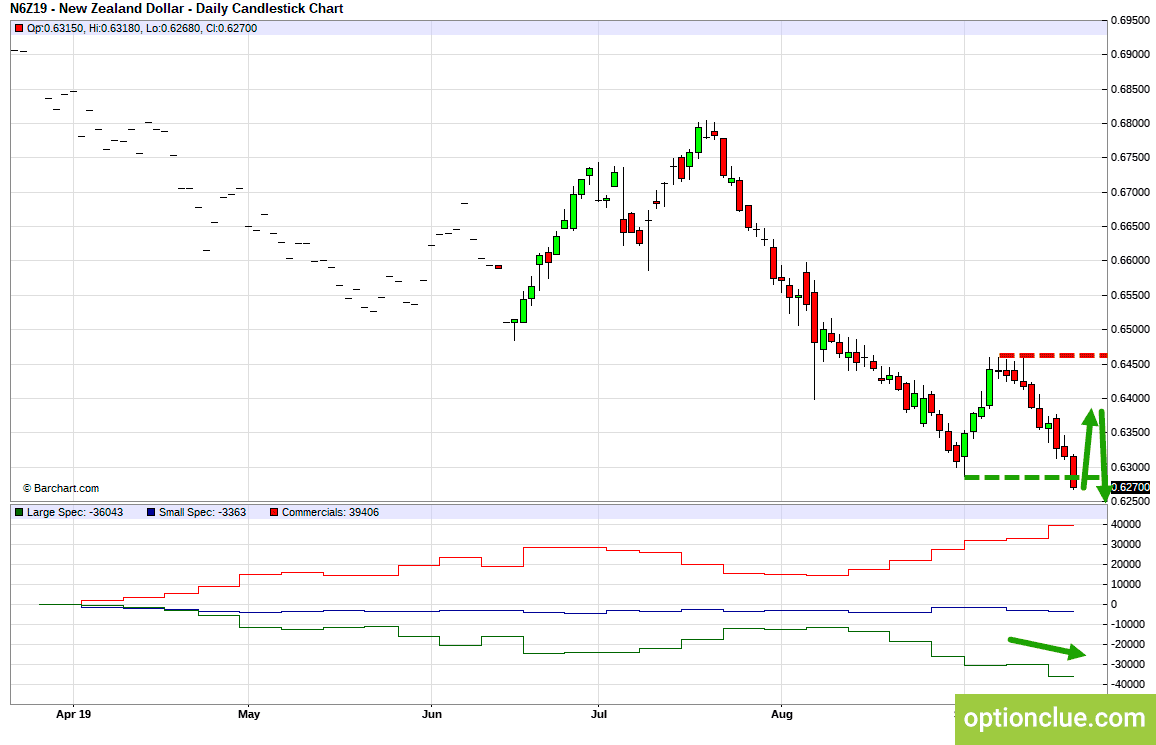Click the 0.65500 price axis label

[1130, 295]
